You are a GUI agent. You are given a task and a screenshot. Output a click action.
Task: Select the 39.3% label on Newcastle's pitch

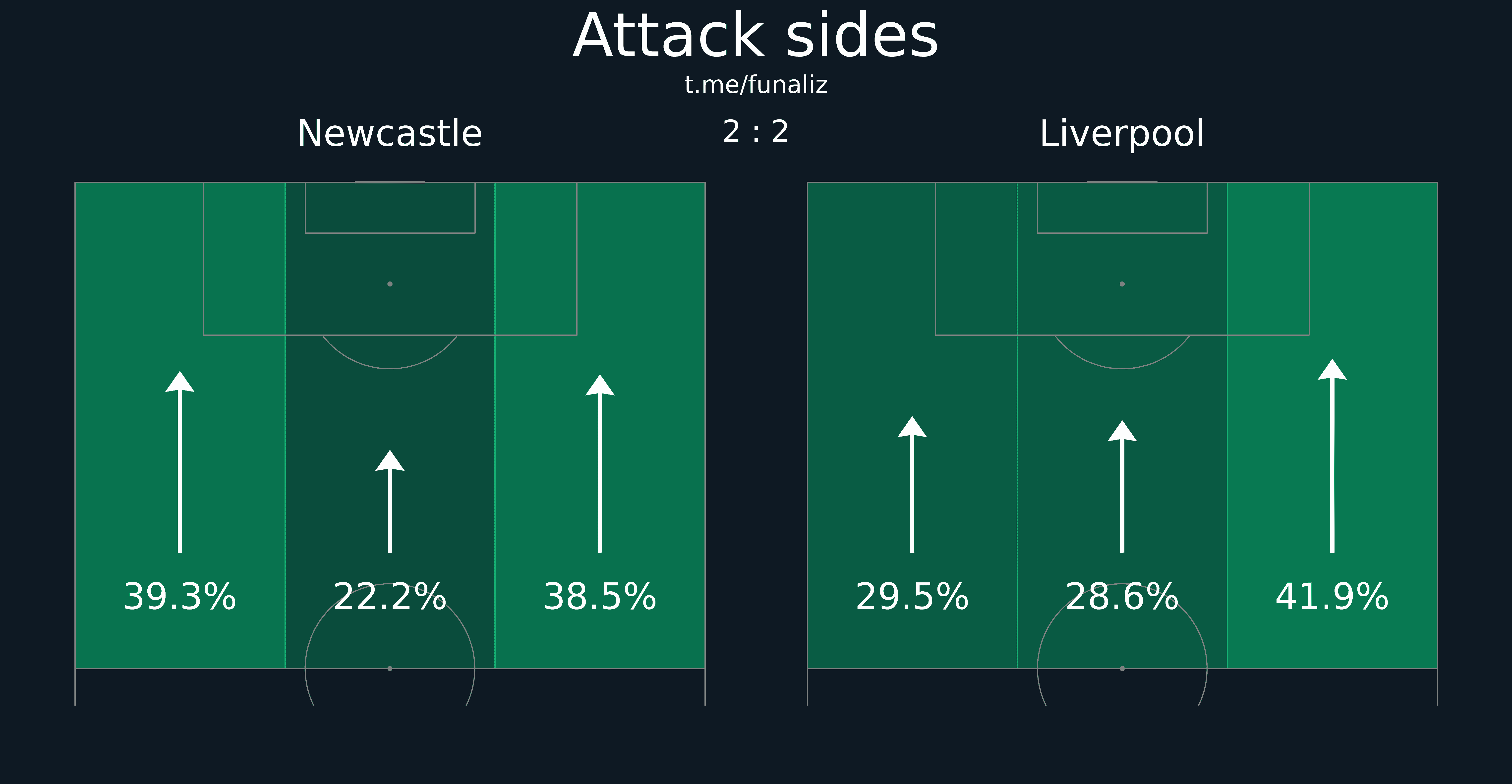pyautogui.click(x=180, y=597)
